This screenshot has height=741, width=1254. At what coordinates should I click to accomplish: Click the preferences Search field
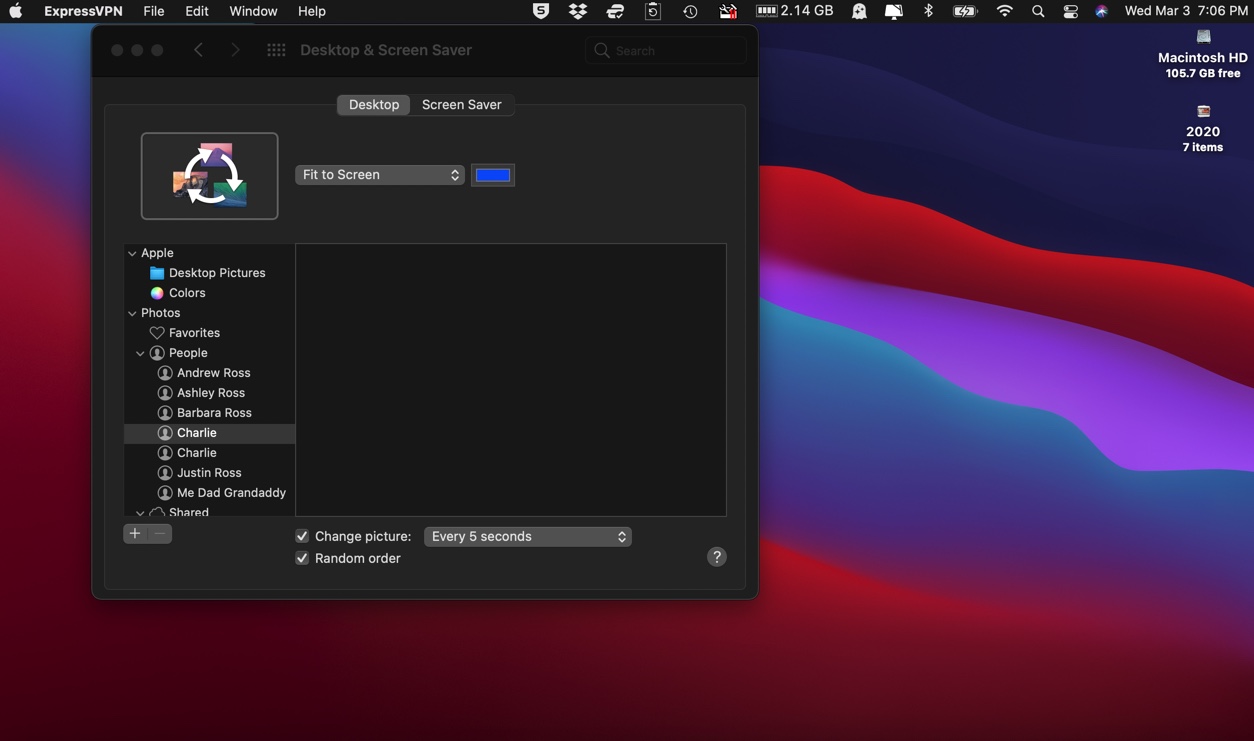666,49
